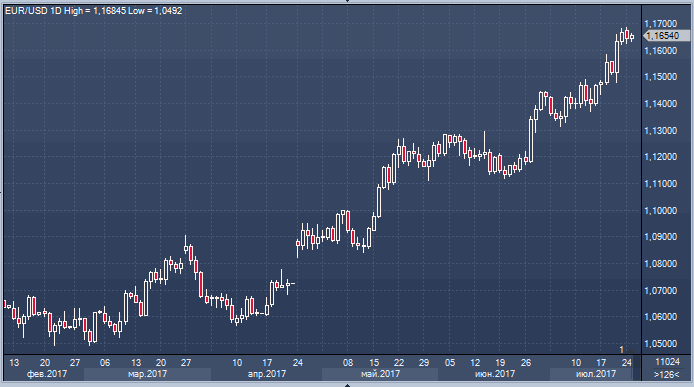Screen dimensions: 694x387
Task: Select the апр.2017 month segment
Action: (266, 374)
